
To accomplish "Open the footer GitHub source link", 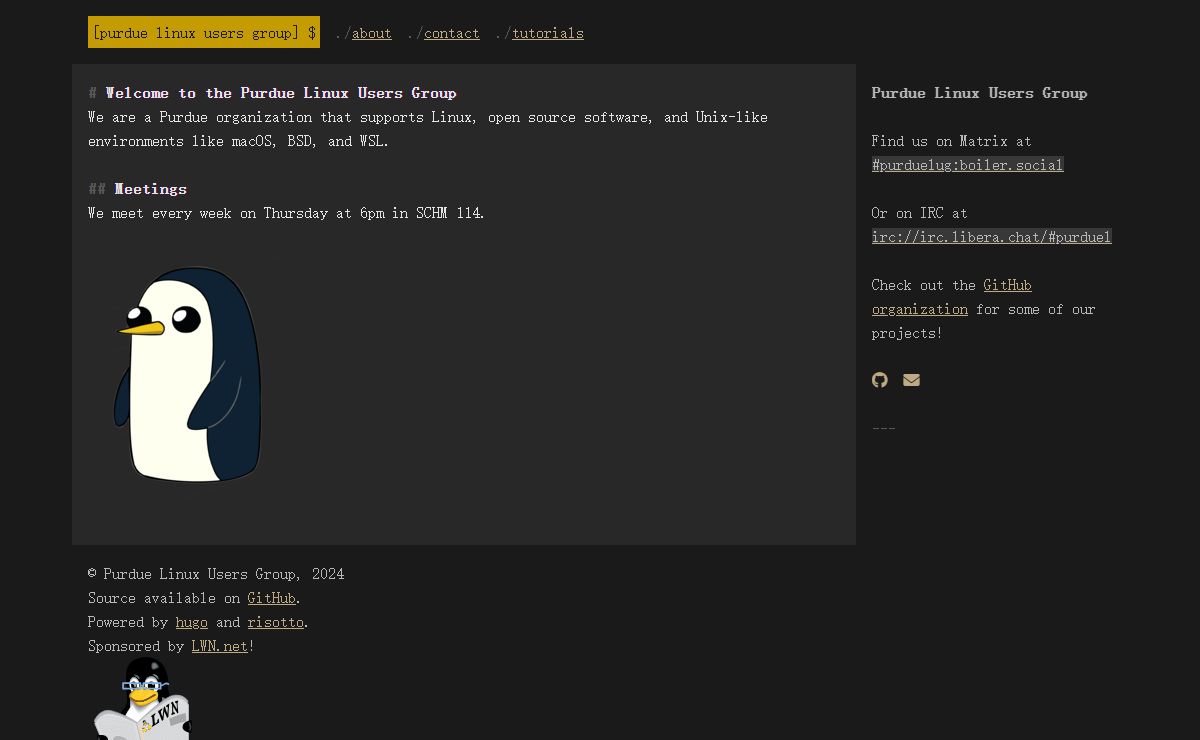I will coord(271,598).
